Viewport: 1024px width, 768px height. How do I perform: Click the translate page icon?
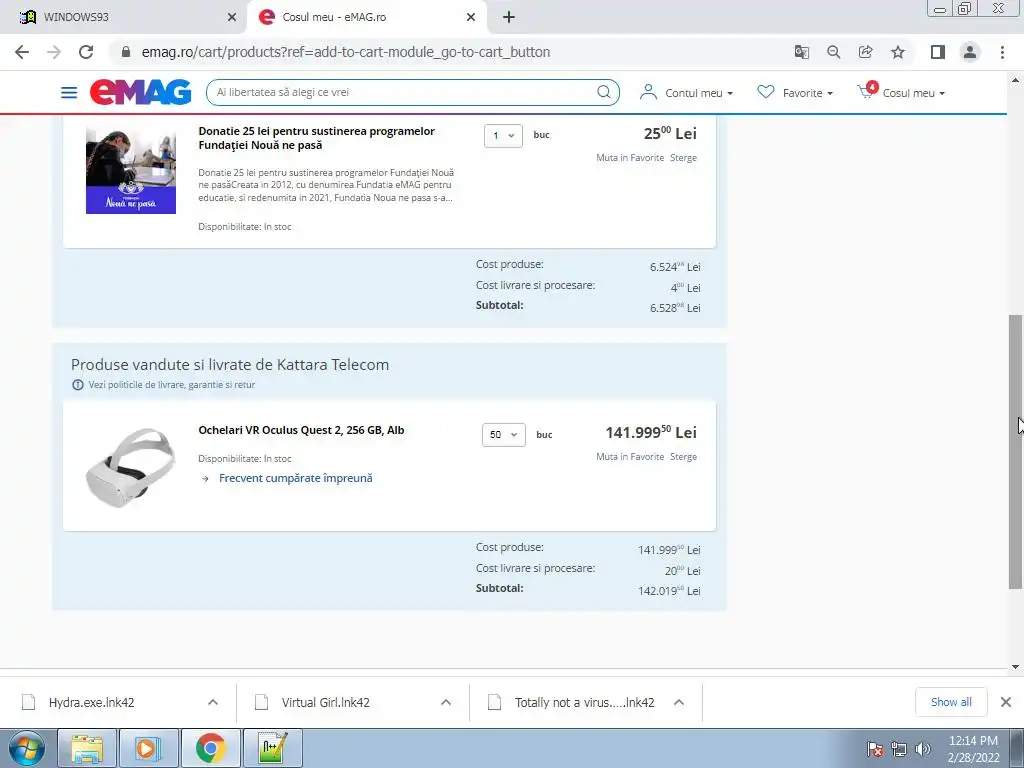pyautogui.click(x=801, y=52)
